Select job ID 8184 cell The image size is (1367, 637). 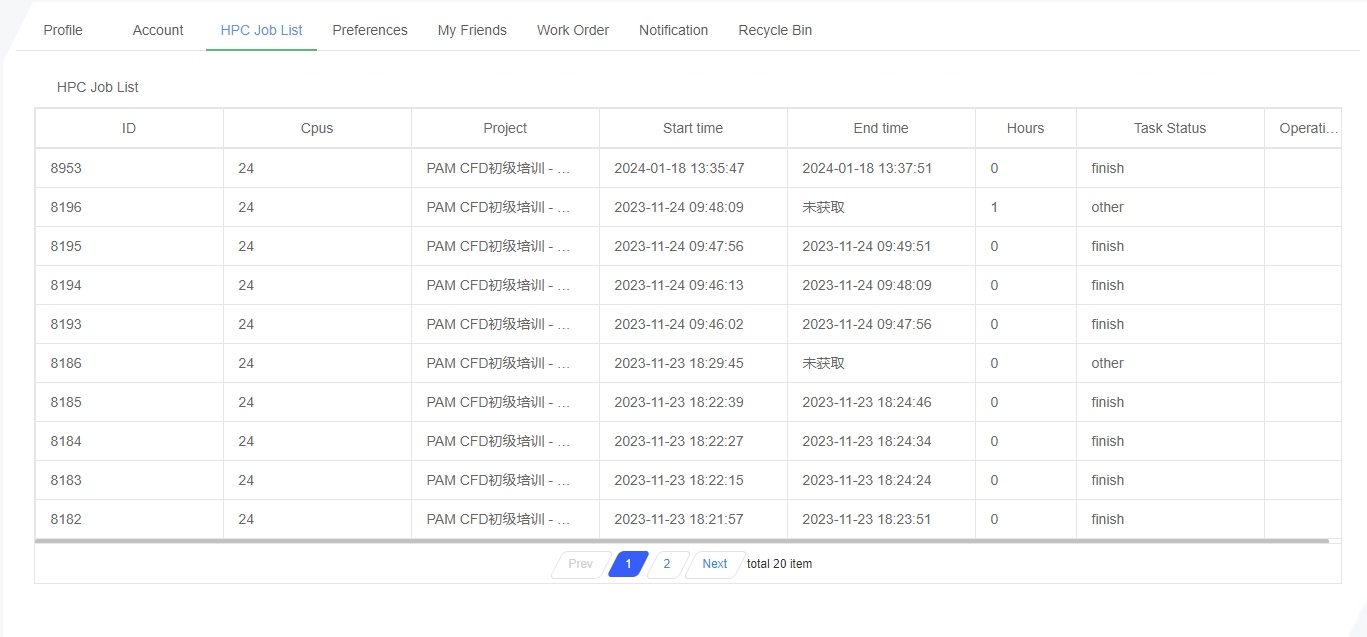[x=129, y=441]
